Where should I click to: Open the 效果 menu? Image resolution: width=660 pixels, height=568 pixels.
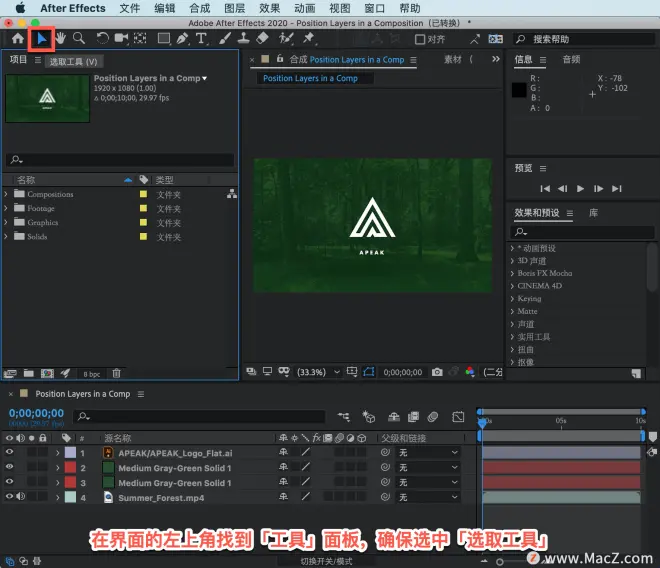pyautogui.click(x=269, y=8)
